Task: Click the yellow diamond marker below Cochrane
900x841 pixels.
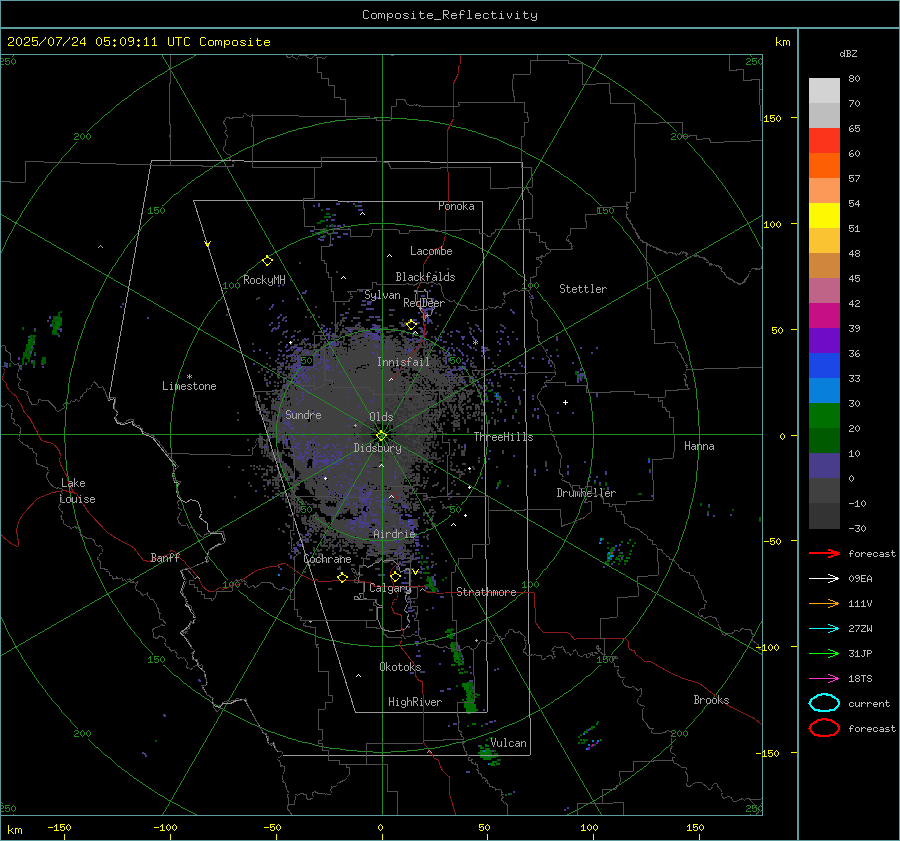Action: pos(343,577)
